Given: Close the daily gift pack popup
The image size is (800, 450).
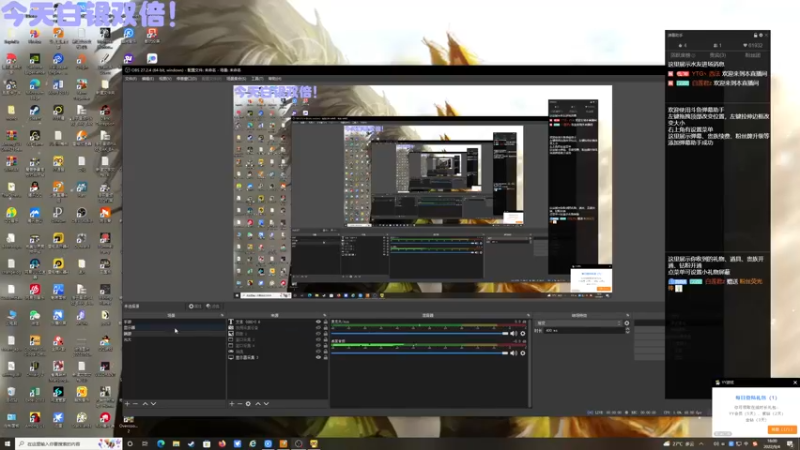Looking at the screenshot, I should (x=794, y=382).
